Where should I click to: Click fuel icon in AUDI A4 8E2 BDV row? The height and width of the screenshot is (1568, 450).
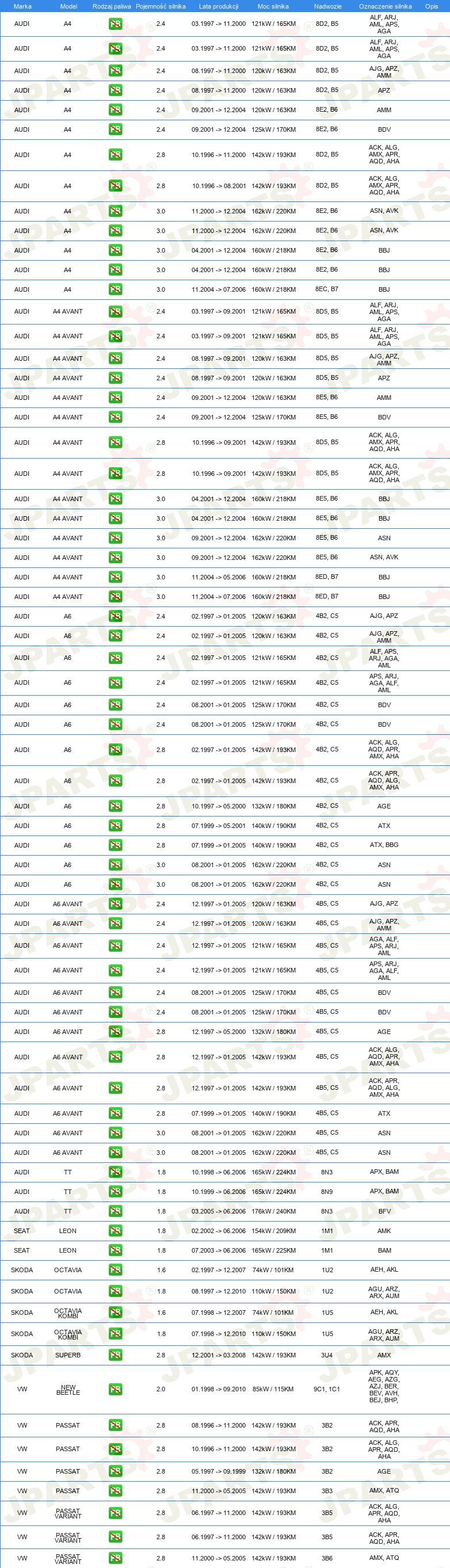click(115, 129)
